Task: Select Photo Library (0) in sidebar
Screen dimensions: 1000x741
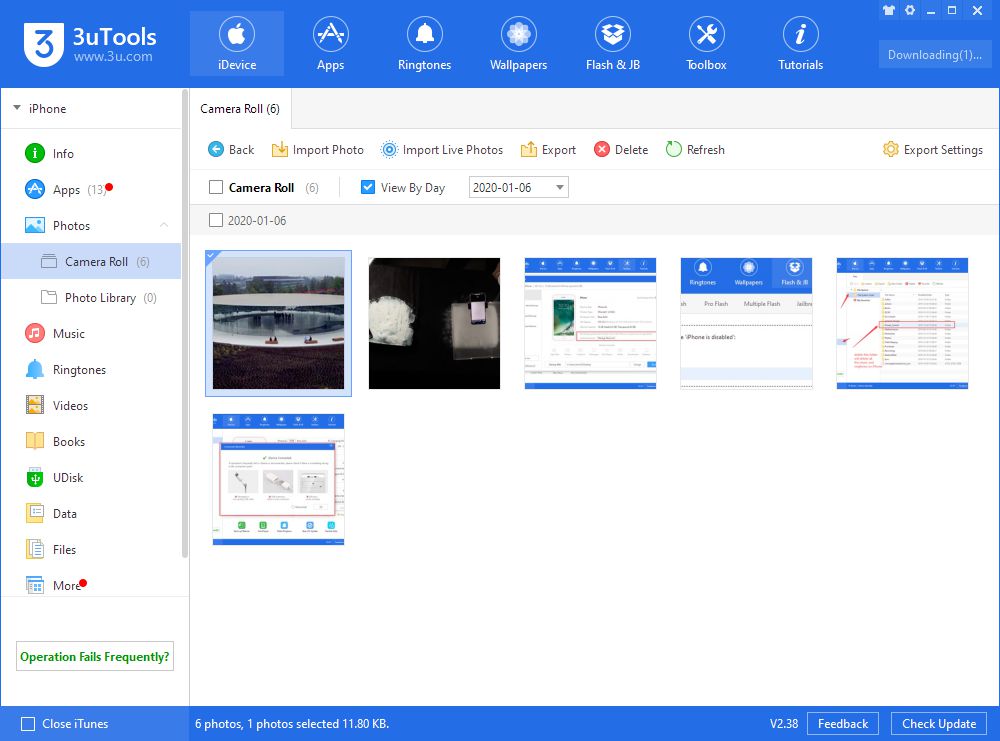Action: click(x=91, y=298)
